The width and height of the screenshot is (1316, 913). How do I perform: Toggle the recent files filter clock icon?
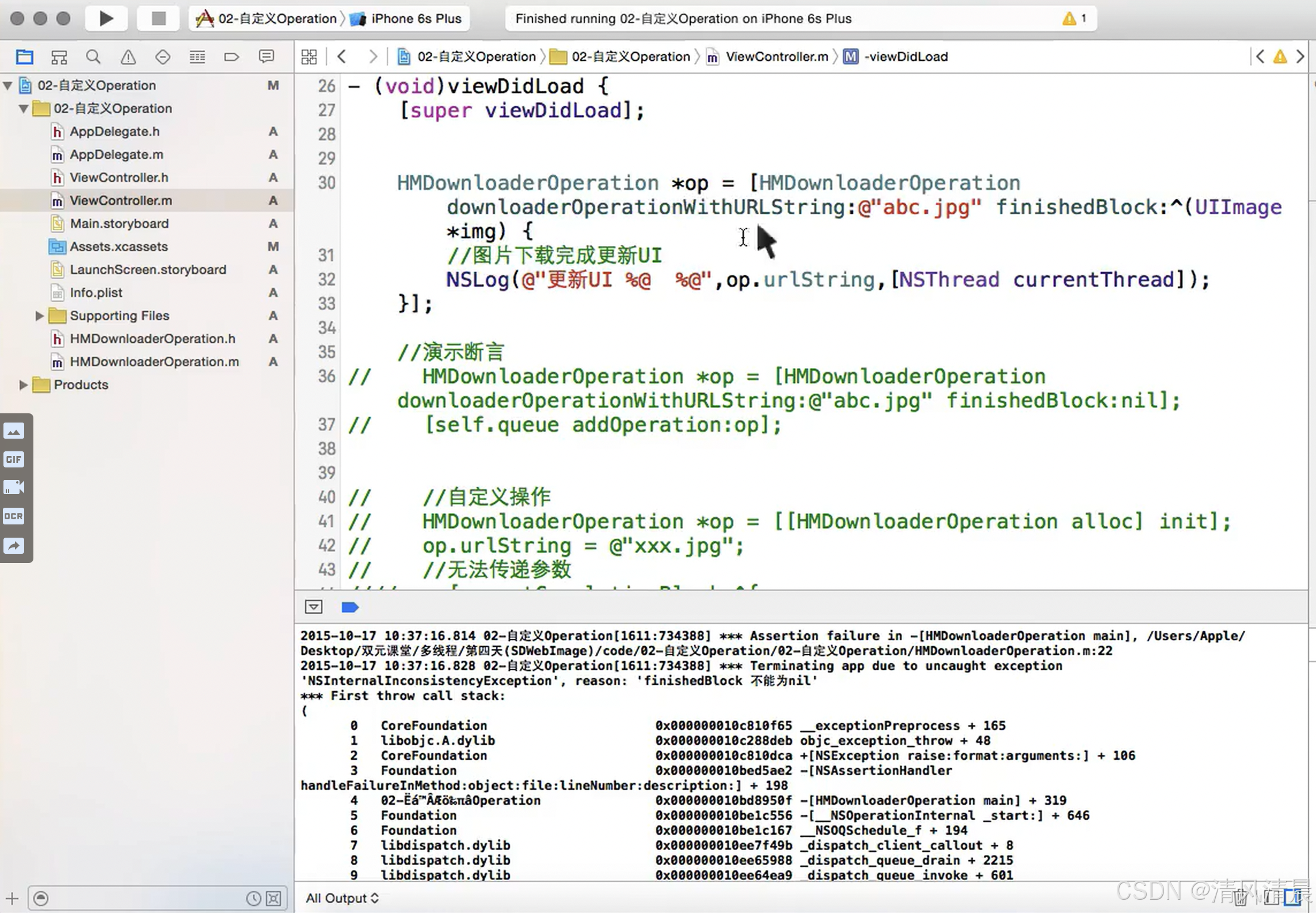tap(253, 899)
